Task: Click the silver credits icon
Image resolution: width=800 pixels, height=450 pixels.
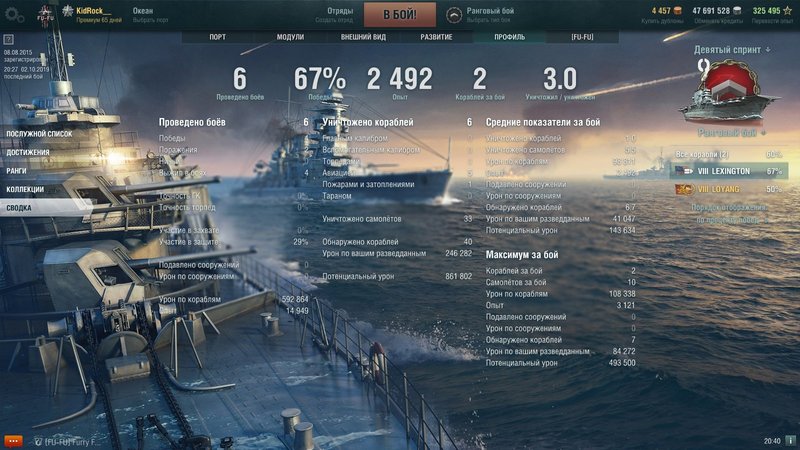Action: (737, 10)
